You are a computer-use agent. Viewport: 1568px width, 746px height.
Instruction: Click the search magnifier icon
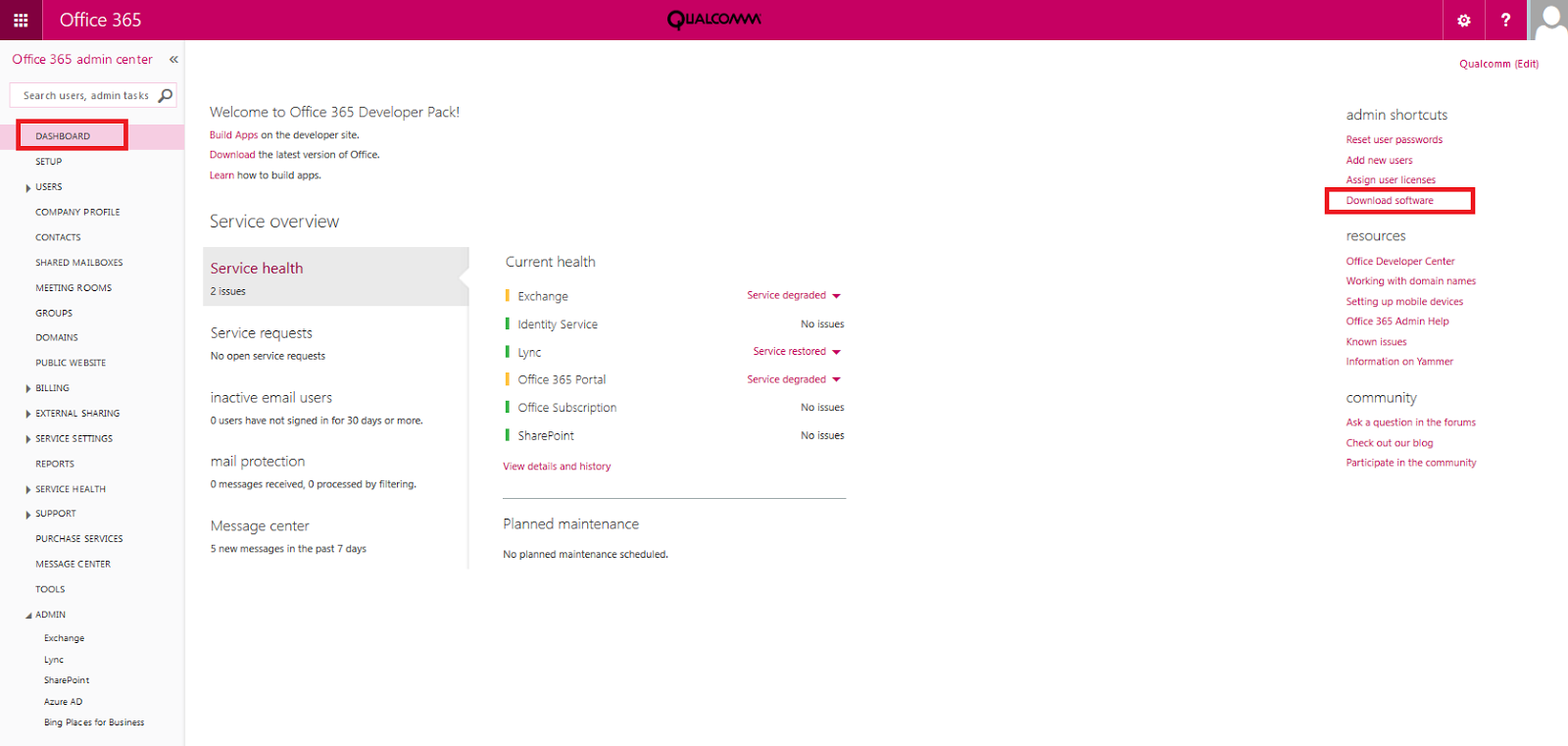[x=166, y=95]
